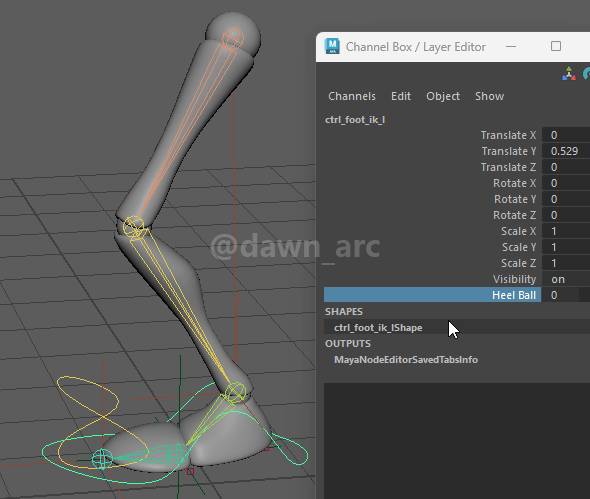This screenshot has width=590, height=499.
Task: Select the Rotate Z channel label
Action: 515,215
